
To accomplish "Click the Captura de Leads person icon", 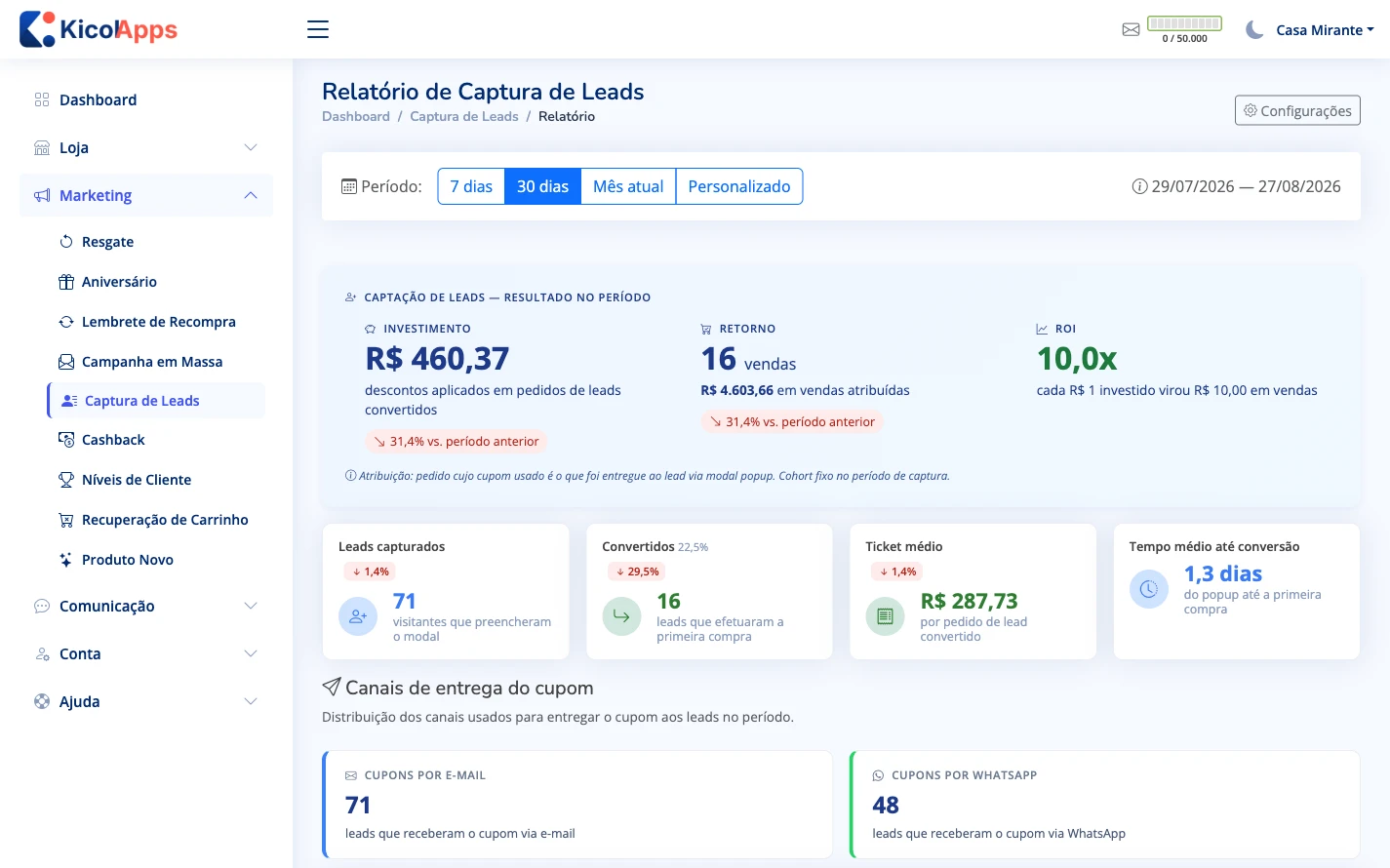I will 69,400.
